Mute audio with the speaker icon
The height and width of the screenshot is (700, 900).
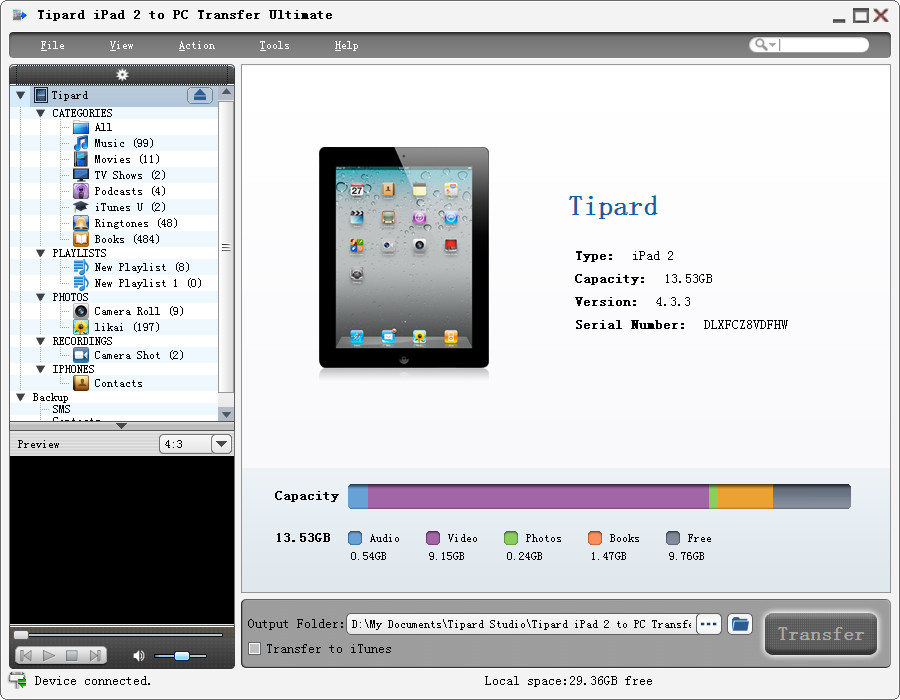point(139,656)
